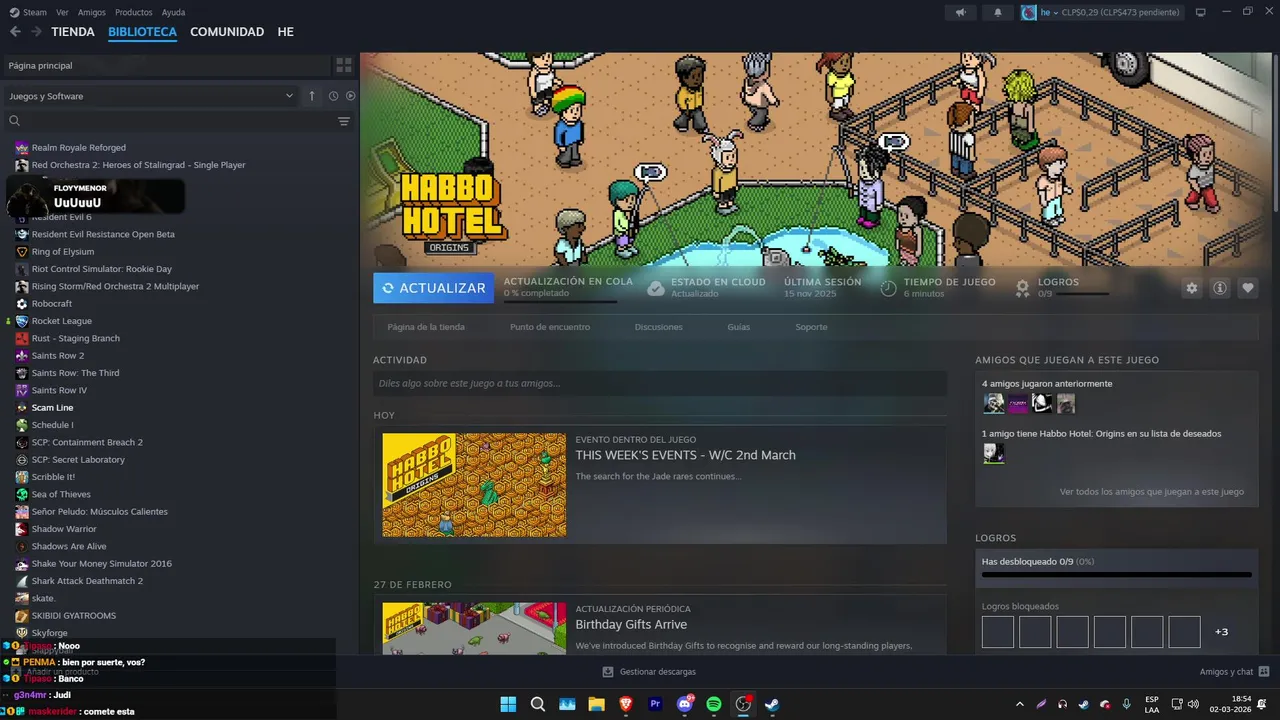Open This Week's Events thumbnail
The image size is (1280, 720).
click(474, 485)
